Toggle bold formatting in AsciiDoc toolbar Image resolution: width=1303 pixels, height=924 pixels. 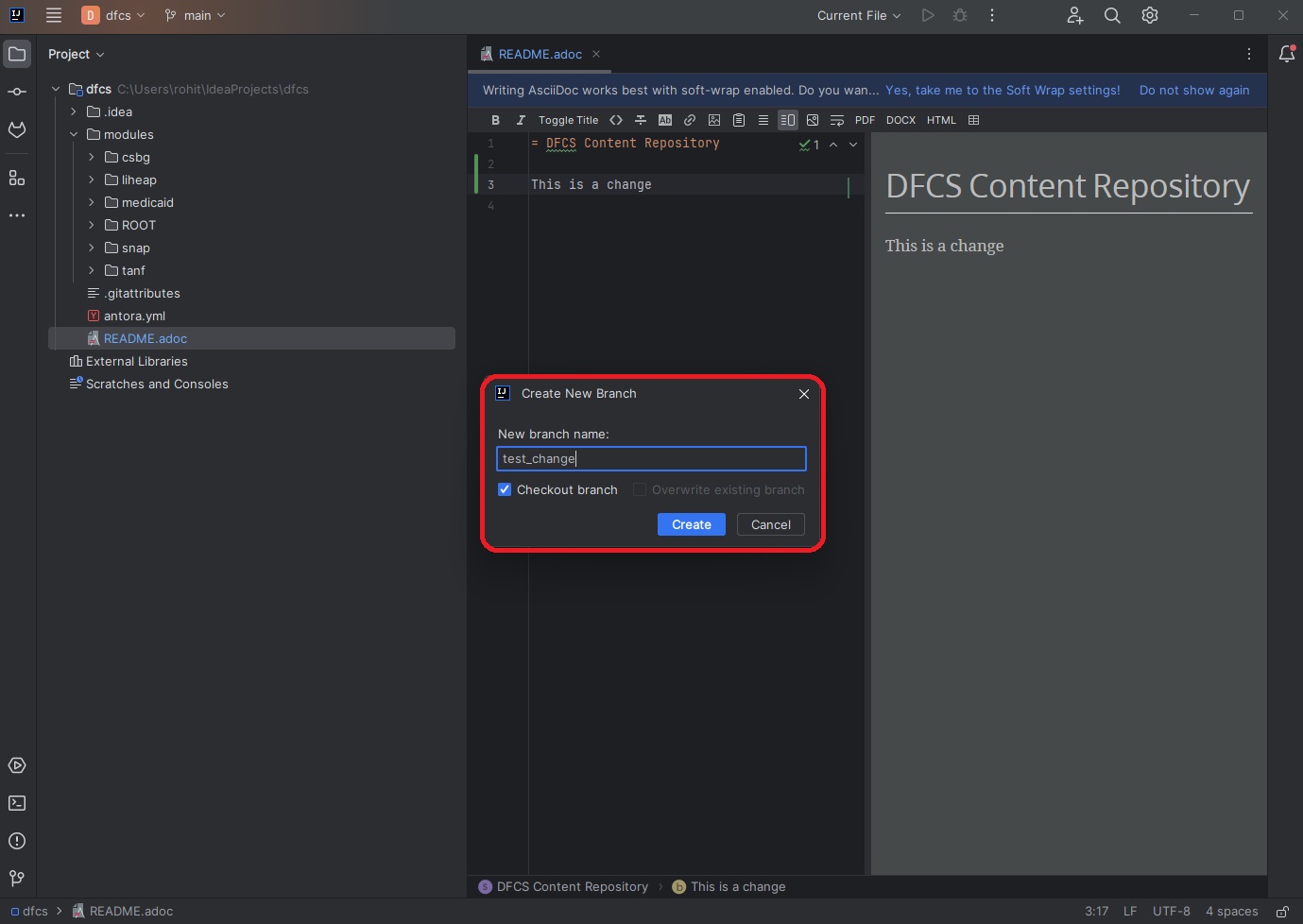[x=495, y=120]
